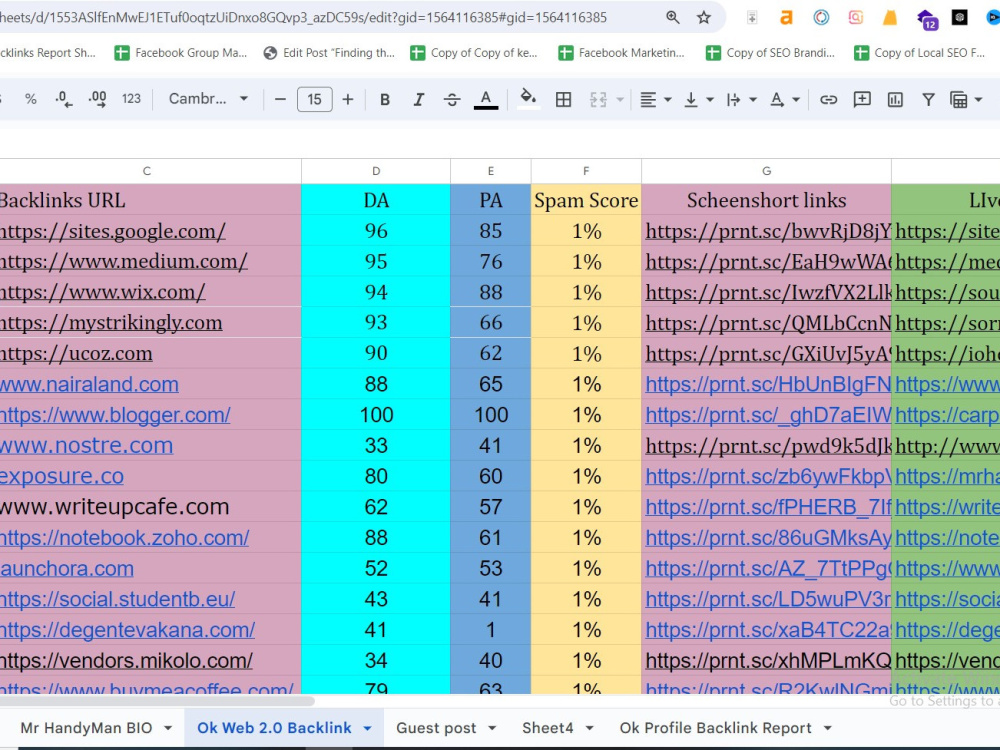
Task: Switch to Guest post sheet tab
Action: coord(436,728)
